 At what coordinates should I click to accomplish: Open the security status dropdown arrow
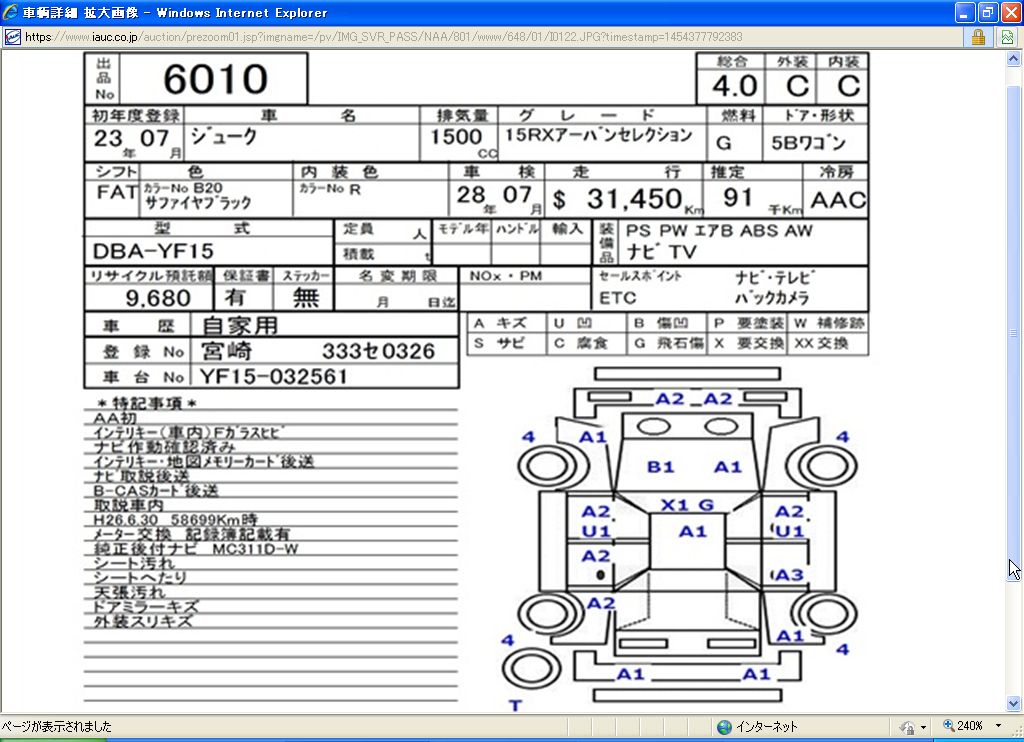[x=923, y=727]
